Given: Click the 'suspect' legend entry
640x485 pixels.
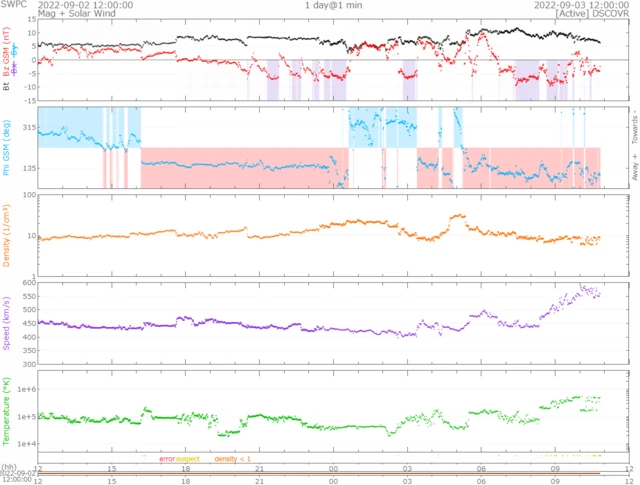Looking at the screenshot, I should [188, 458].
